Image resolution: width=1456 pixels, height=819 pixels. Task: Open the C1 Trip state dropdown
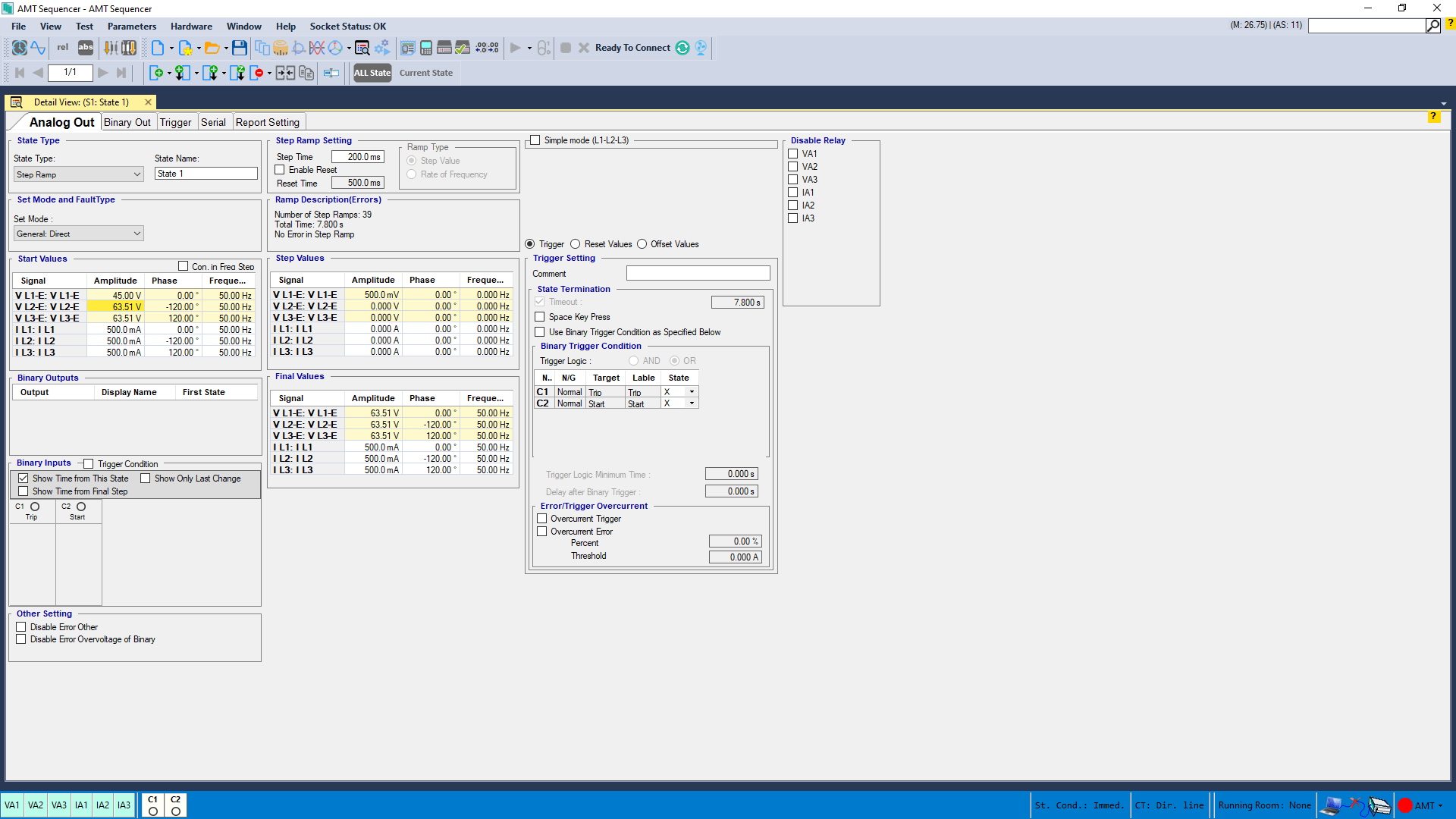tap(692, 392)
